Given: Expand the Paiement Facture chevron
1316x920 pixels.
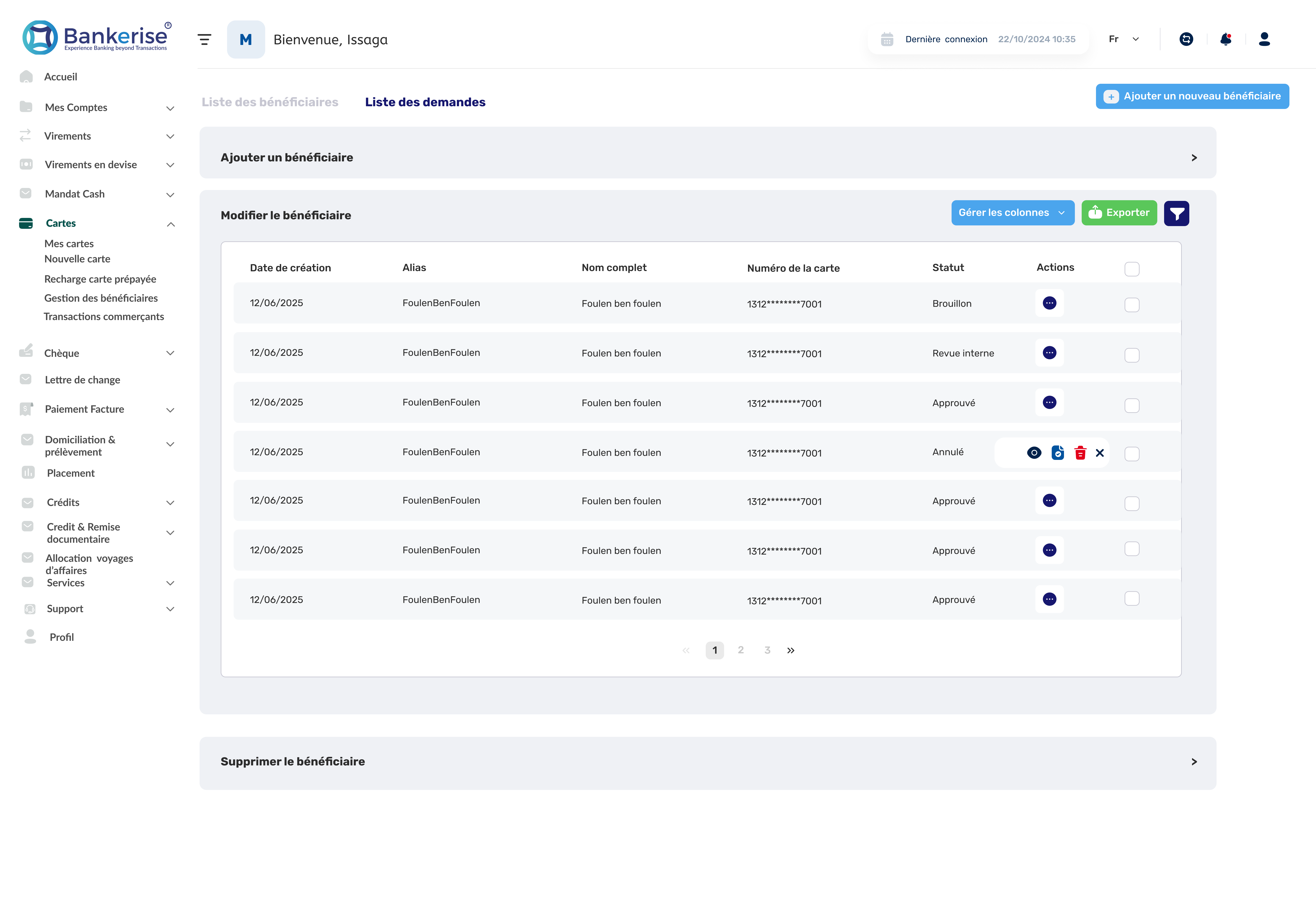Looking at the screenshot, I should (170, 410).
